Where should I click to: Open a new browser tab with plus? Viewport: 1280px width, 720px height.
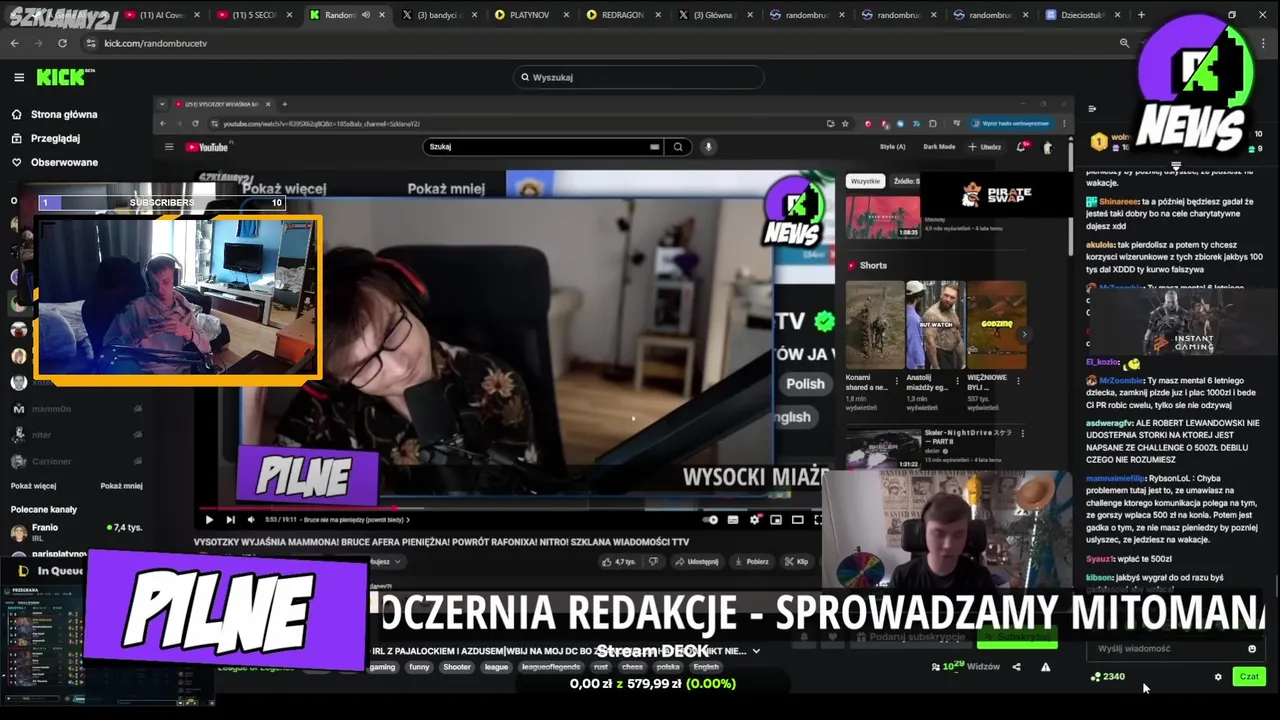coord(1141,15)
